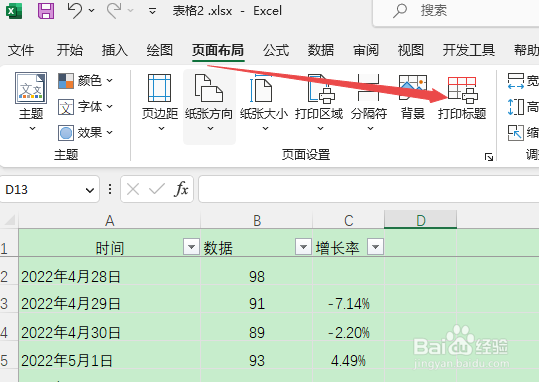Click the 打印标题 print titles button

click(x=462, y=98)
